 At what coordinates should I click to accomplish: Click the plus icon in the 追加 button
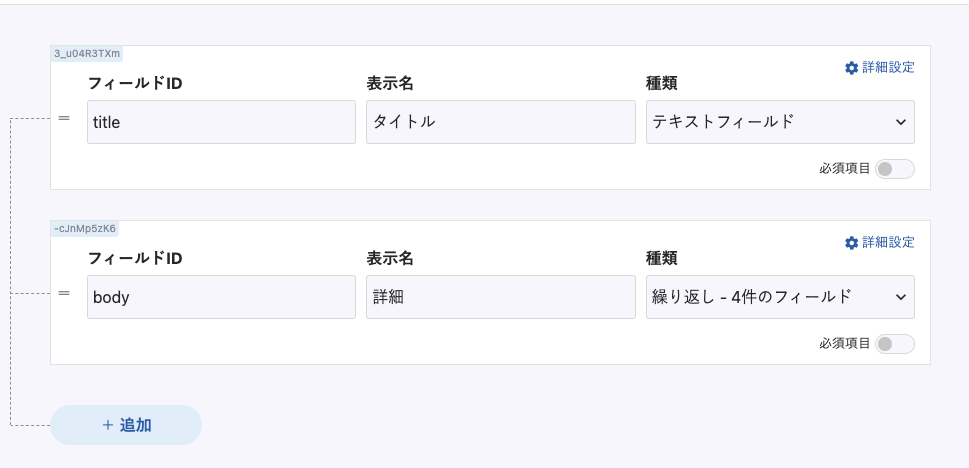tap(108, 425)
